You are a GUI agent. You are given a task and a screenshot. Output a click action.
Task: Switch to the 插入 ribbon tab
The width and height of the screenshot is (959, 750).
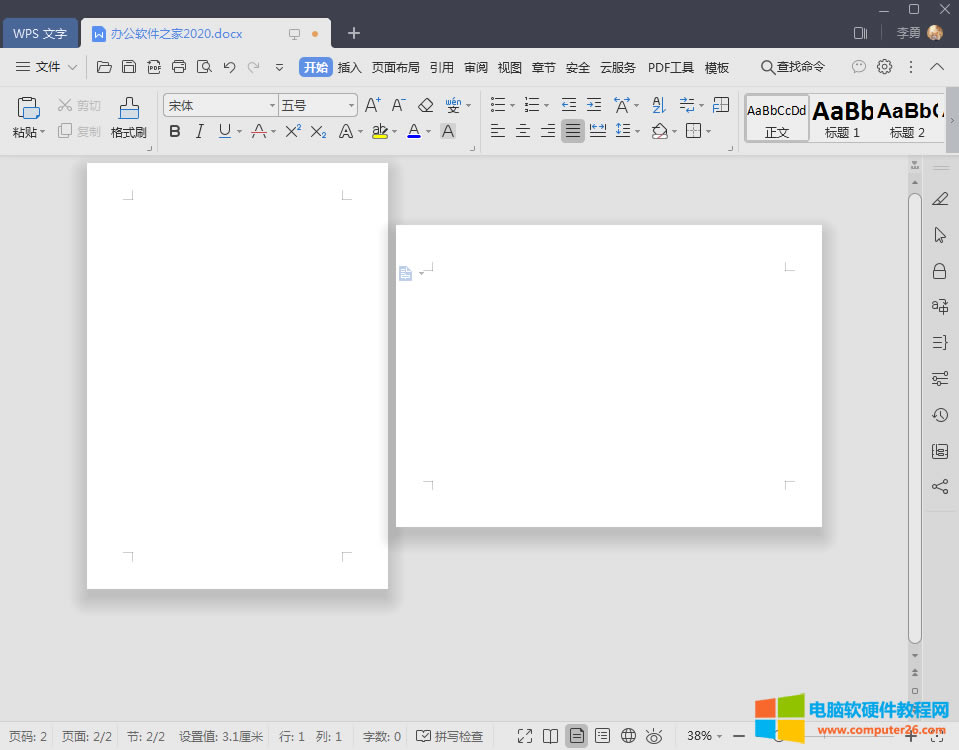click(x=350, y=67)
